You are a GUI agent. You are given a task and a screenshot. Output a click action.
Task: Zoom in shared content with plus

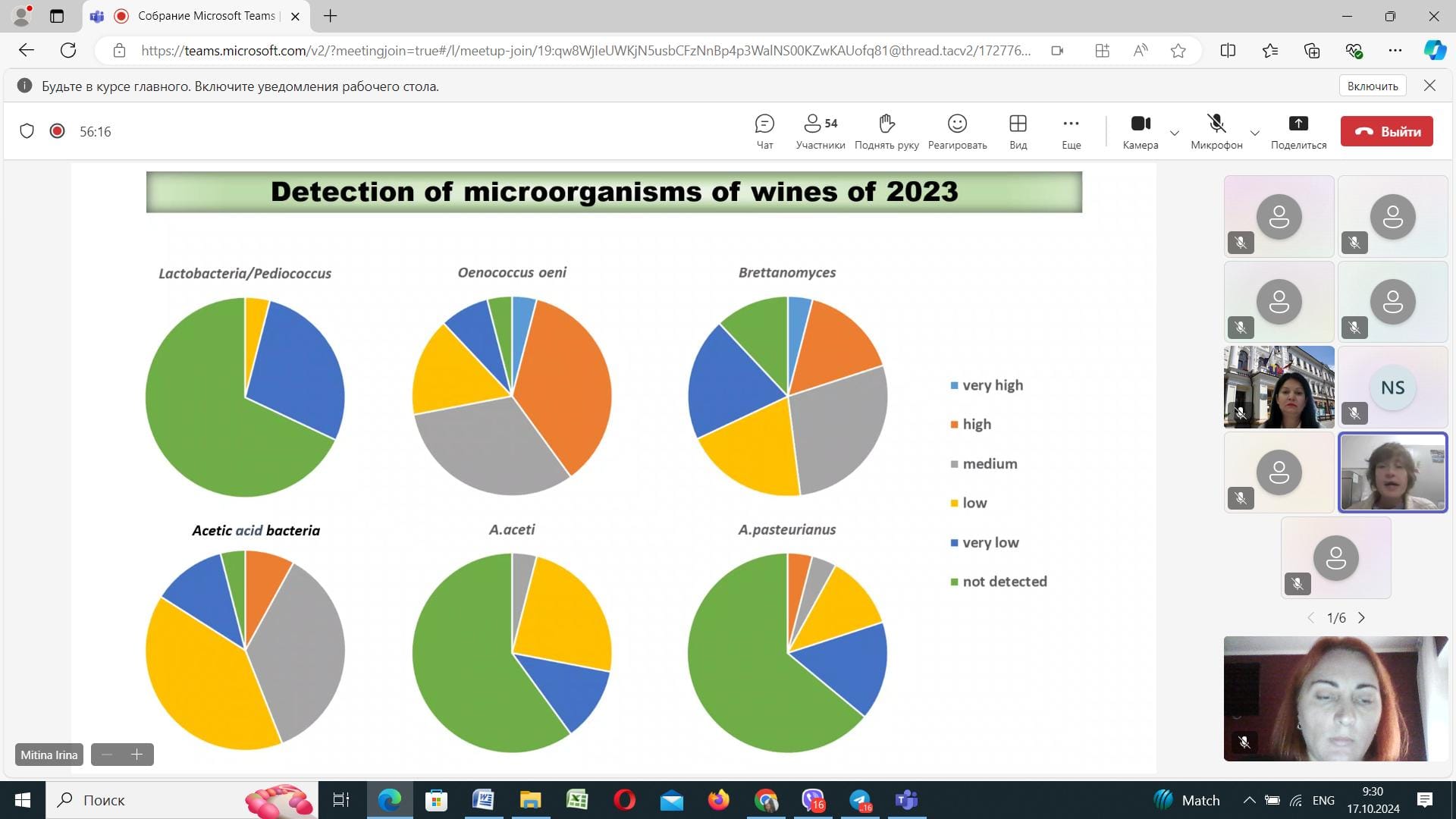pyautogui.click(x=137, y=755)
